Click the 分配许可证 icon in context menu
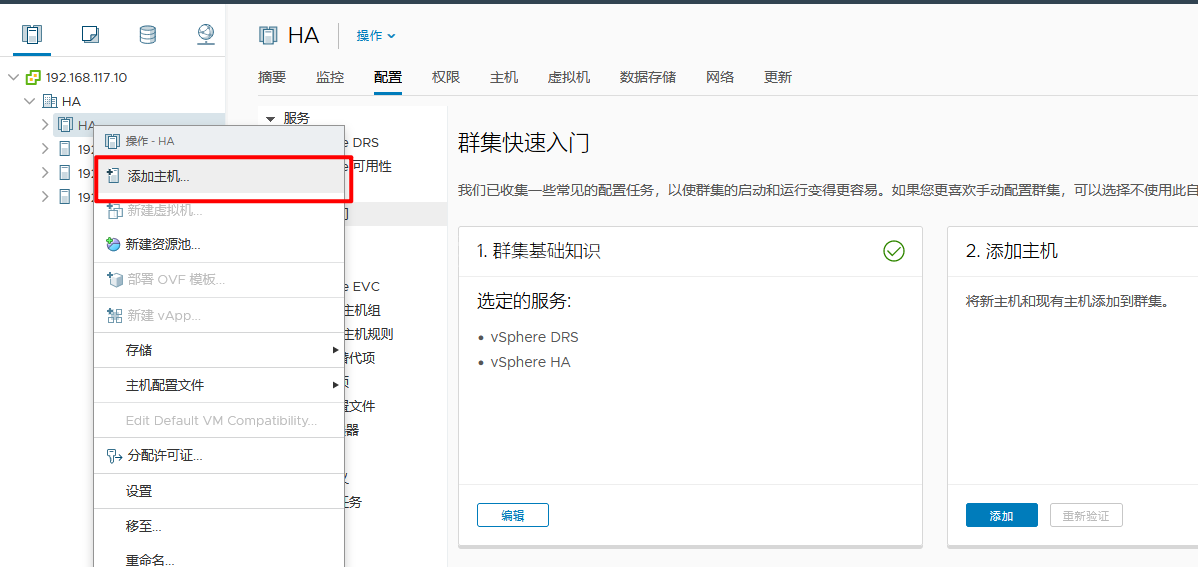1198x567 pixels. point(113,456)
